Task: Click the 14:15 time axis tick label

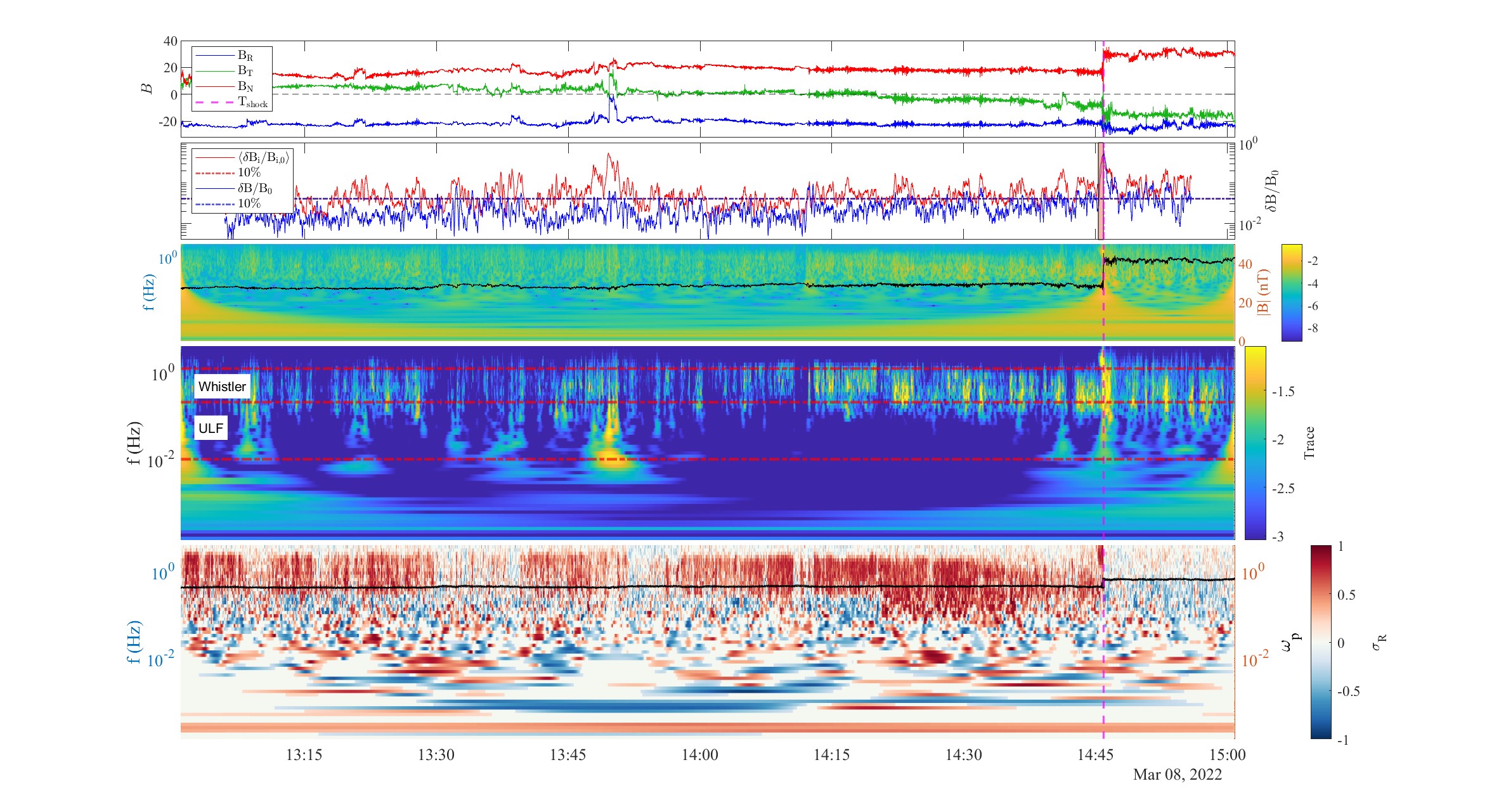Action: (832, 755)
